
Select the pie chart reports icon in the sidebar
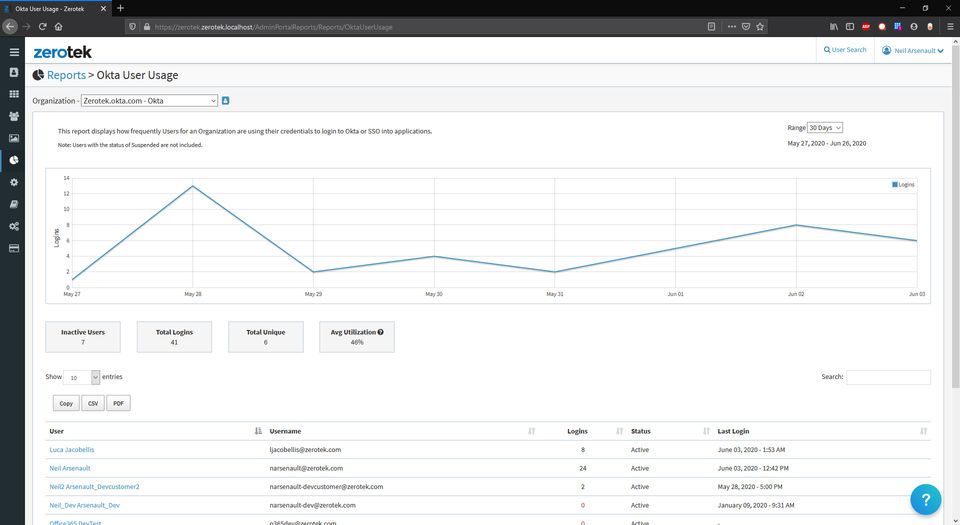coord(14,160)
